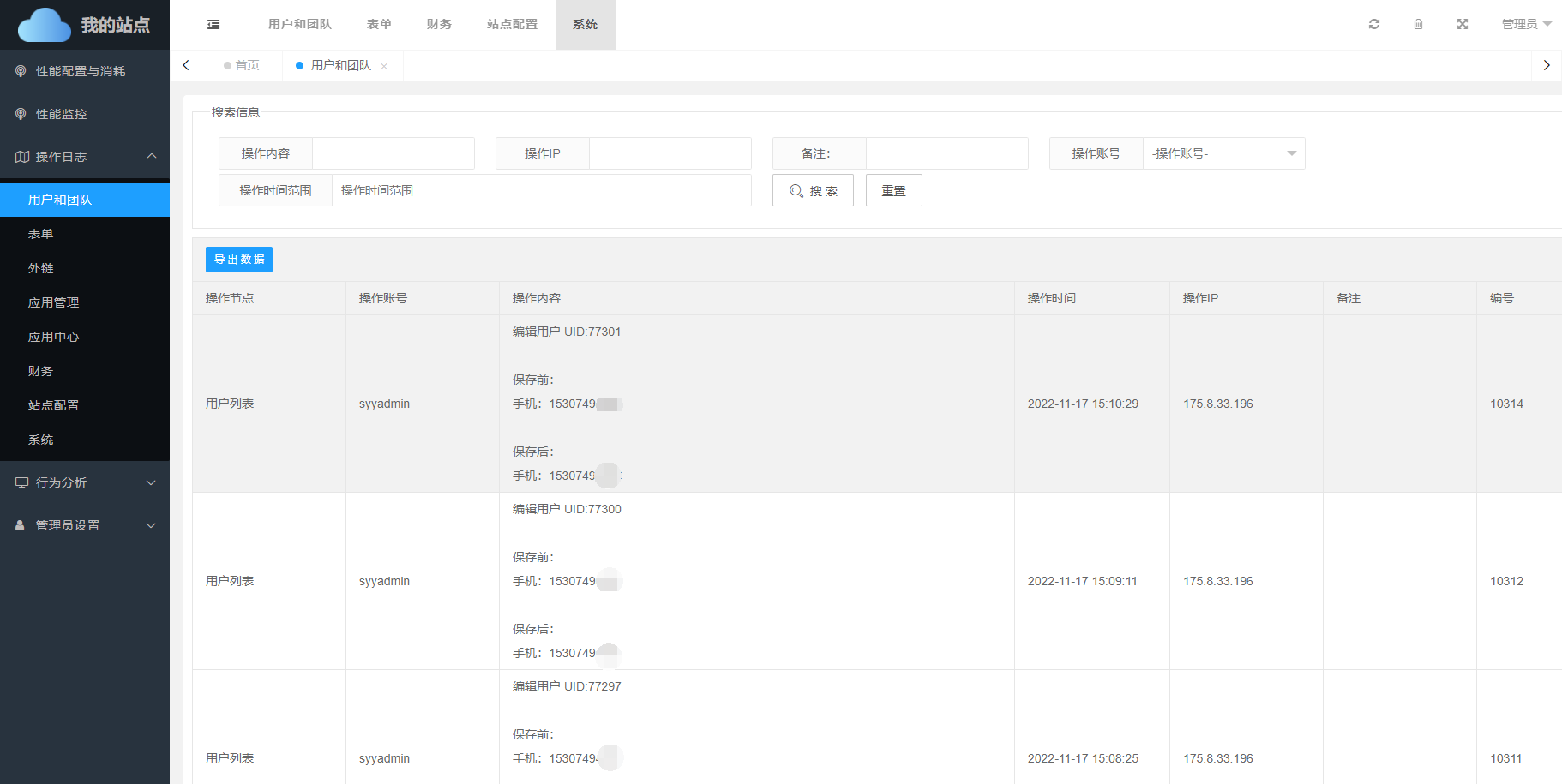Viewport: 1562px width, 784px height.
Task: Open the 操作账号 dropdown list
Action: pos(1223,153)
